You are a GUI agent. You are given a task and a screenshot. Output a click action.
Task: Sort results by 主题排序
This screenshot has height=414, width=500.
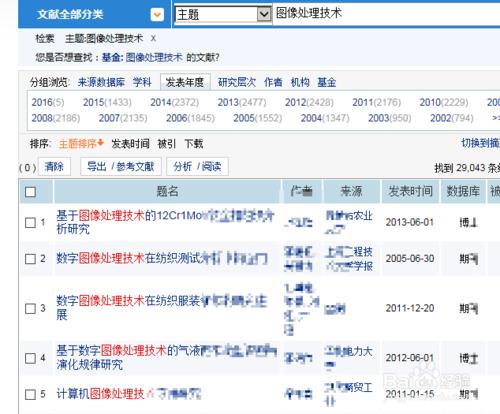click(x=81, y=144)
